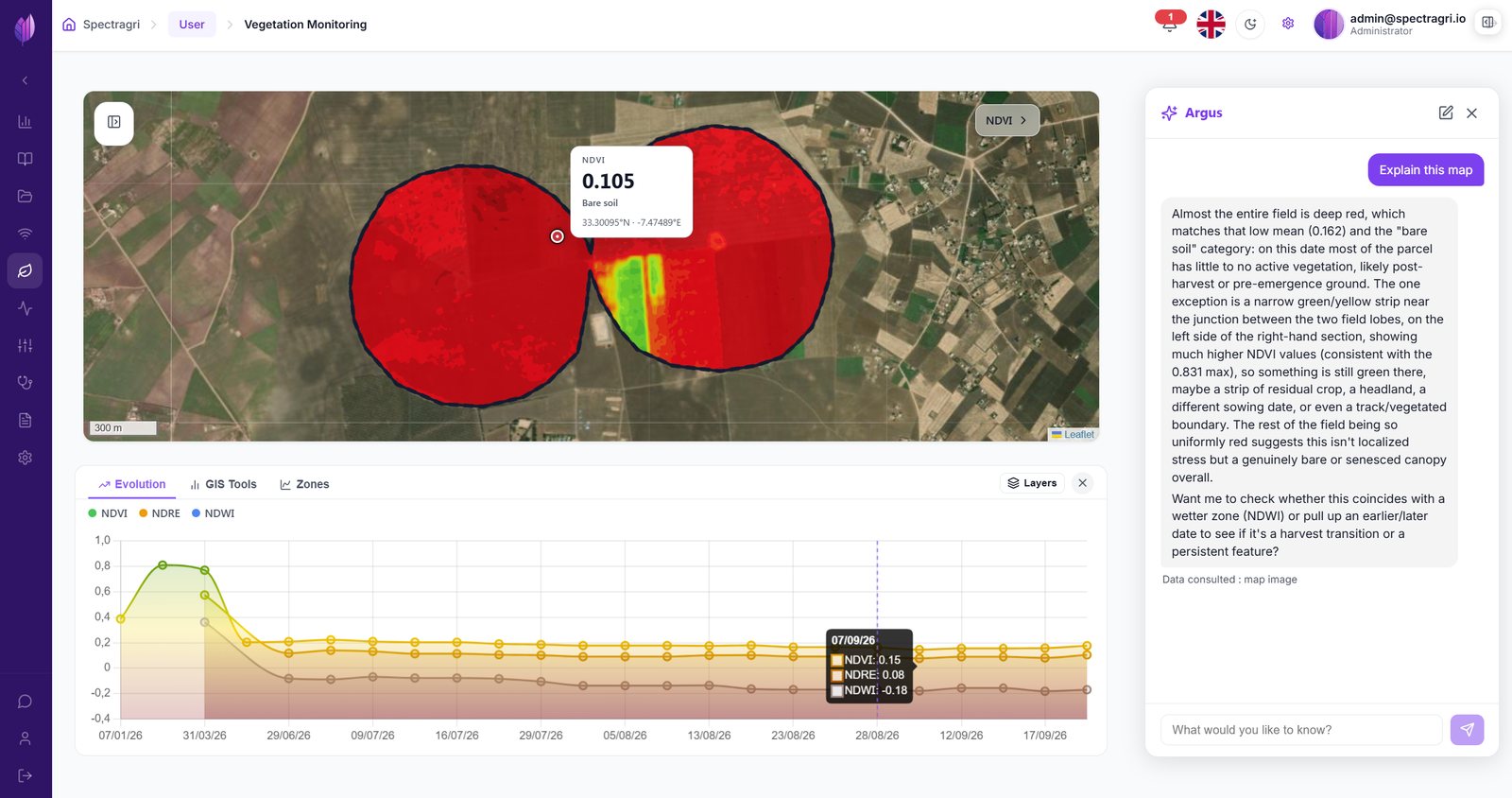The image size is (1512, 798).
Task: Click the target marker on the NDVI map
Action: click(x=558, y=236)
